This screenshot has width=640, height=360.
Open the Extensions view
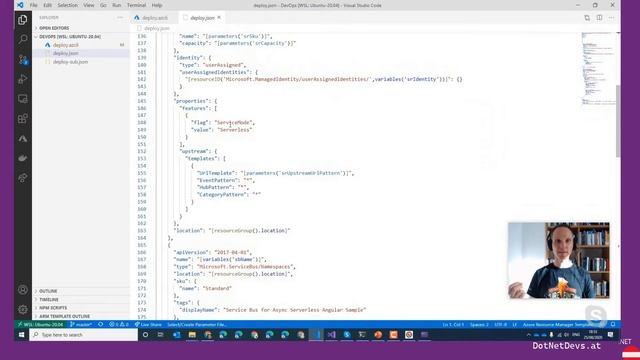(22, 119)
